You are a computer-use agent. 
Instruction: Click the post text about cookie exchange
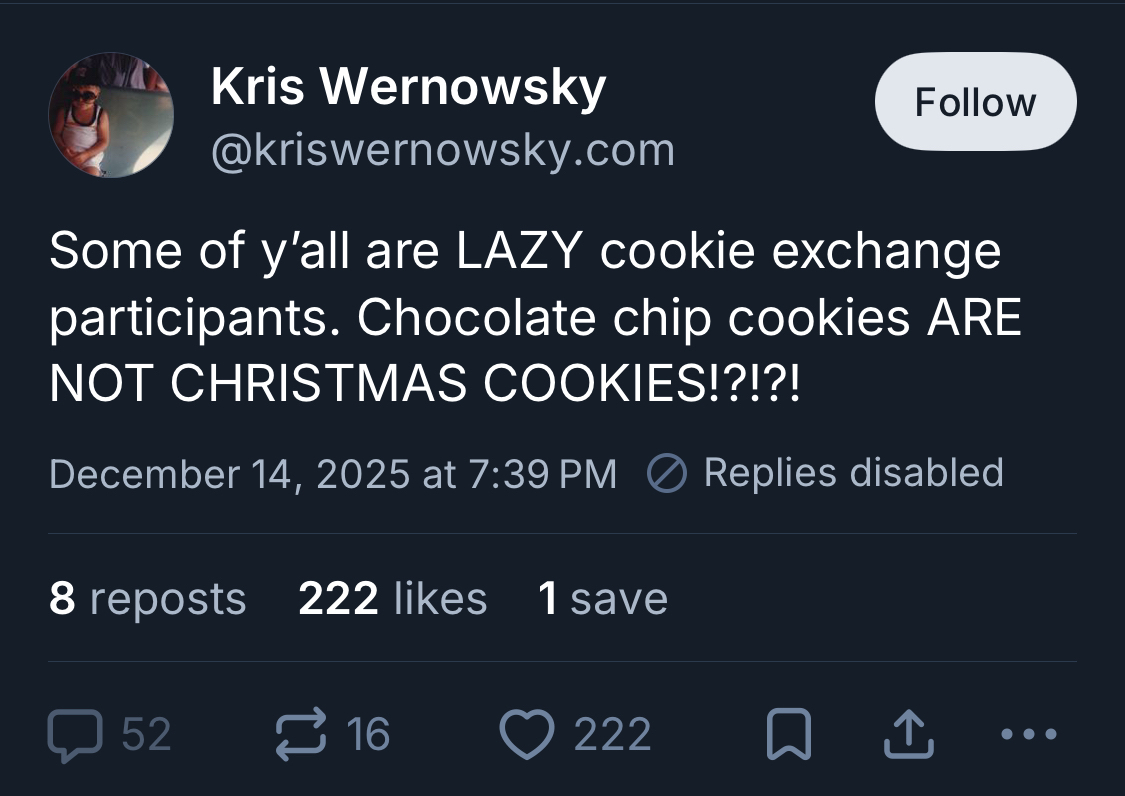(534, 317)
